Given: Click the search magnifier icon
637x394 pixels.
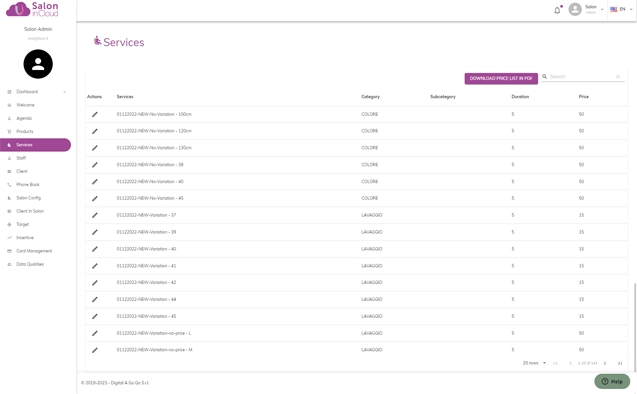Looking at the screenshot, I should pyautogui.click(x=544, y=76).
